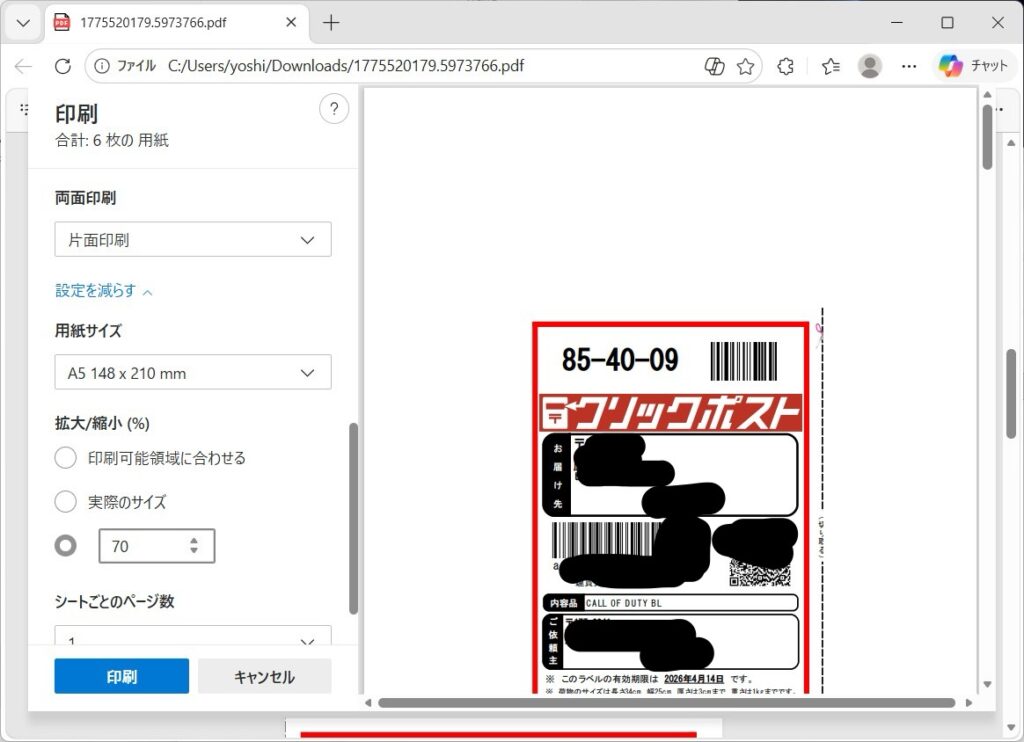Select 印刷可能領域に合わせる radio option
Viewport: 1024px width, 742px height.
(x=66, y=458)
